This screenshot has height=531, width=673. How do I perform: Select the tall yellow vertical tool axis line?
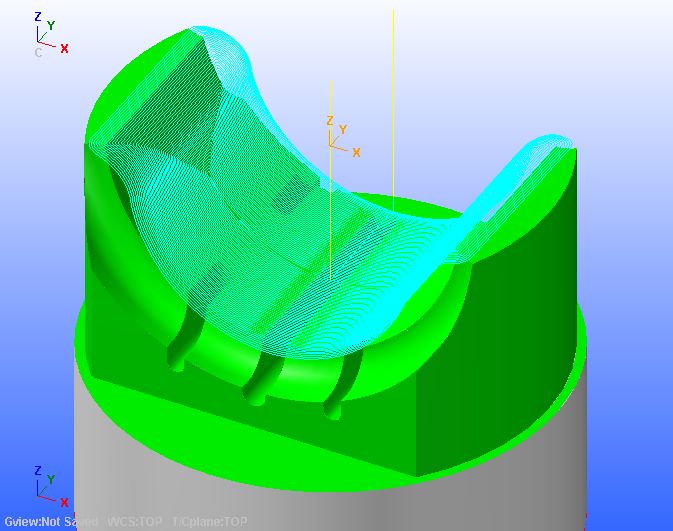[393, 110]
